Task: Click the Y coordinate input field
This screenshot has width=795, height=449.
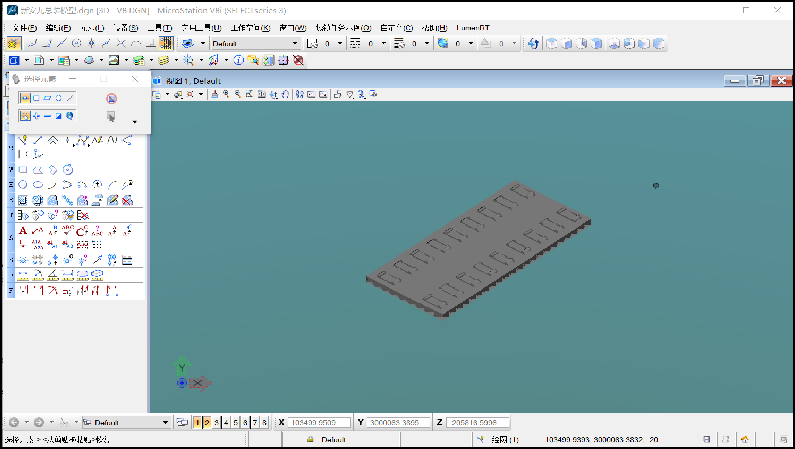Action: (x=399, y=422)
